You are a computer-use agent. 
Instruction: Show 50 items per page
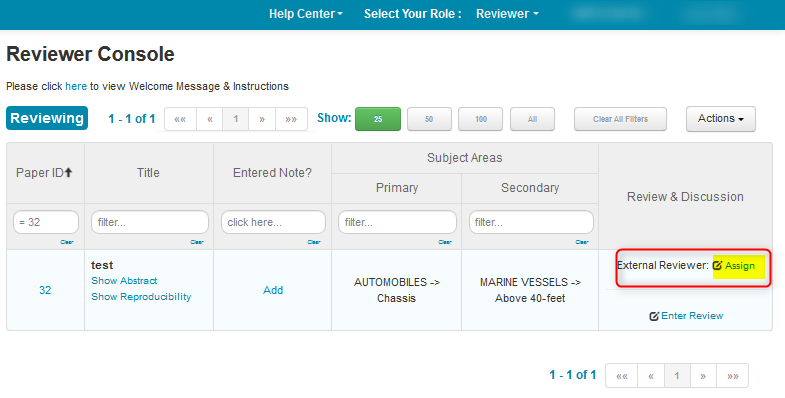coord(429,119)
